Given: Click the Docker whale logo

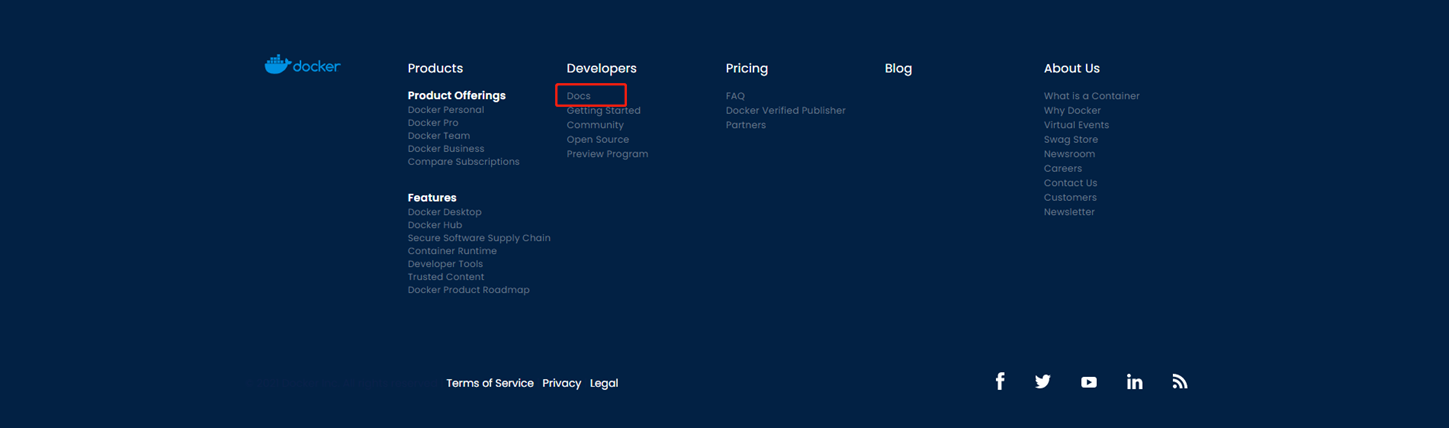Looking at the screenshot, I should [302, 65].
